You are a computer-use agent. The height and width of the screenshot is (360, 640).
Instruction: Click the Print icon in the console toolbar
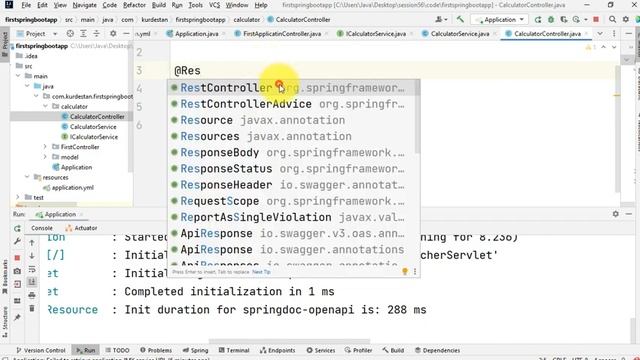point(32,295)
